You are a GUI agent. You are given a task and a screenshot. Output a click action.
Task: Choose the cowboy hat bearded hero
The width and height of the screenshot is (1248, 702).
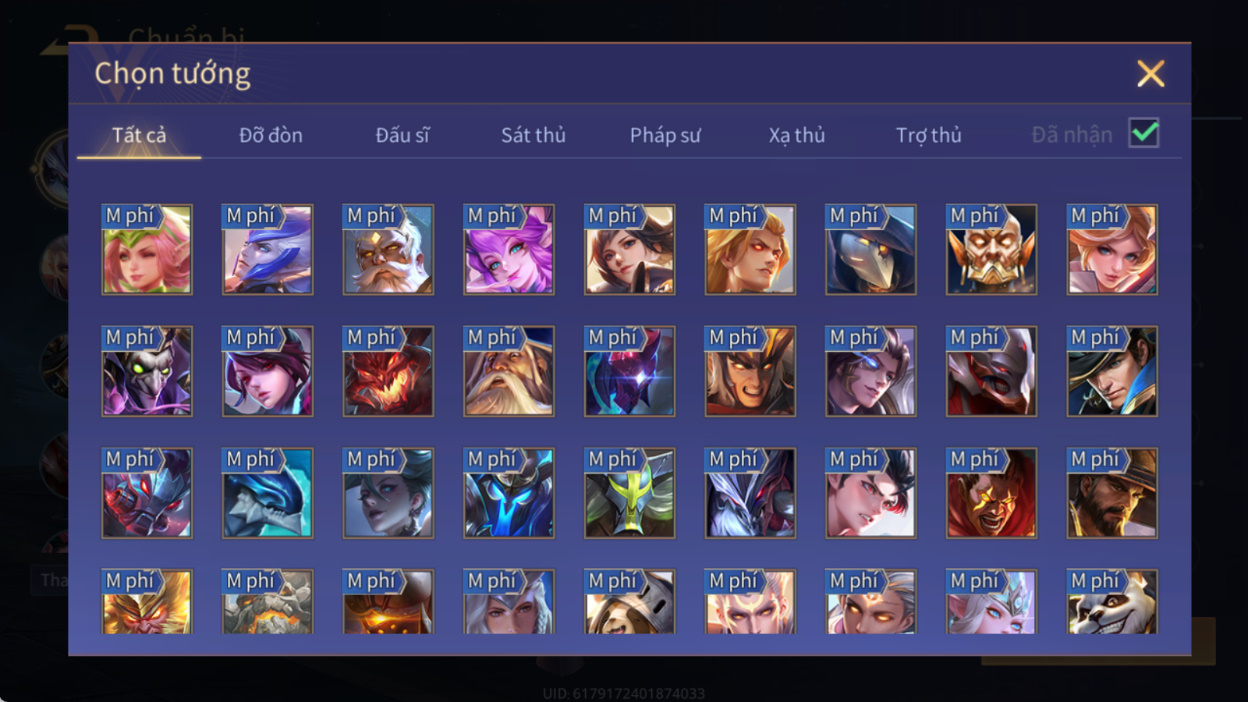(1112, 493)
